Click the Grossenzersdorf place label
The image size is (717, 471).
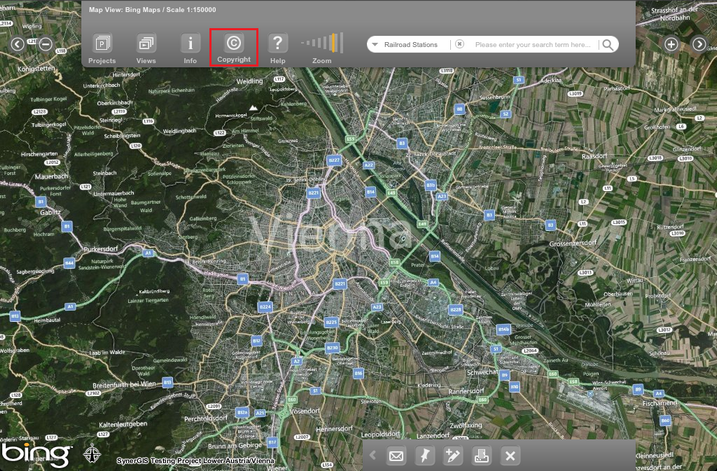pyautogui.click(x=573, y=243)
